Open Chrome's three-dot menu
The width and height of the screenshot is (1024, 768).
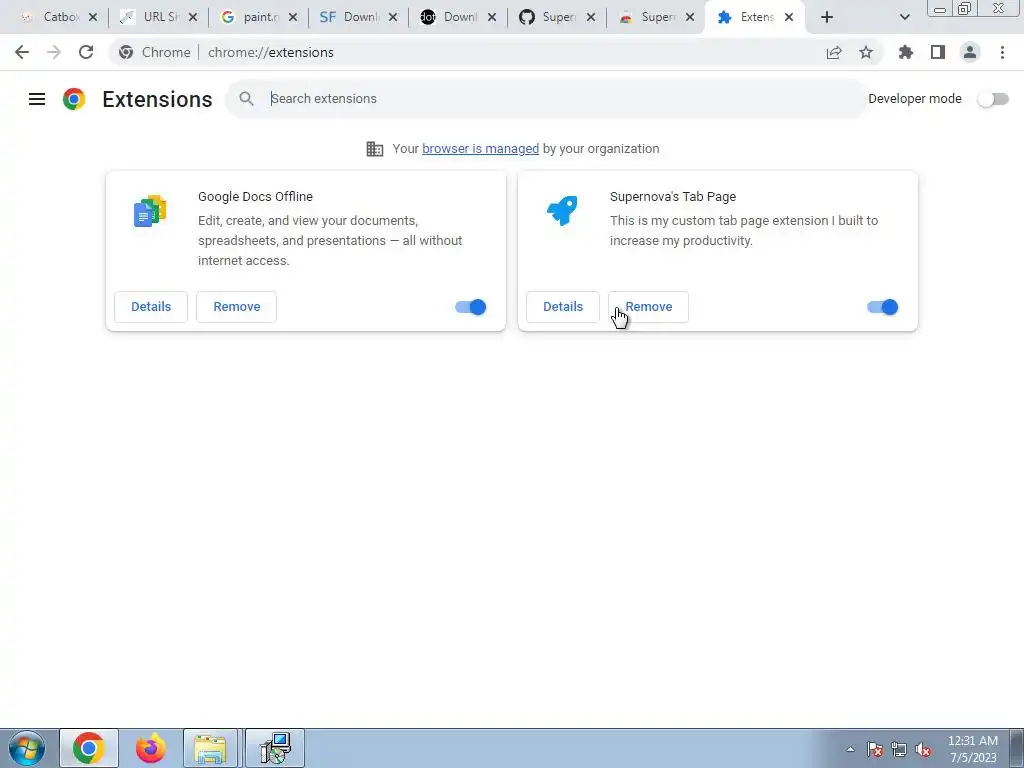[x=1002, y=52]
